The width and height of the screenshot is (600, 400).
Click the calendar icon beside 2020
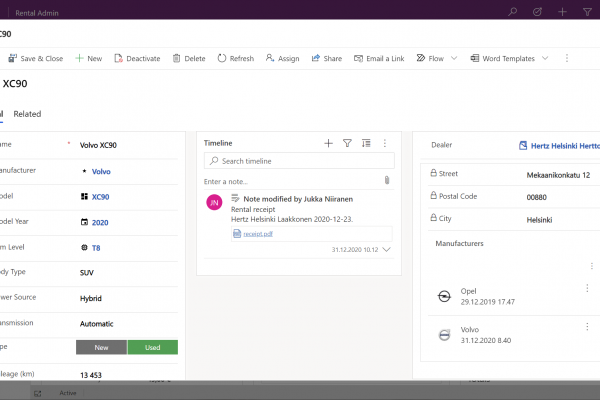coord(84,222)
